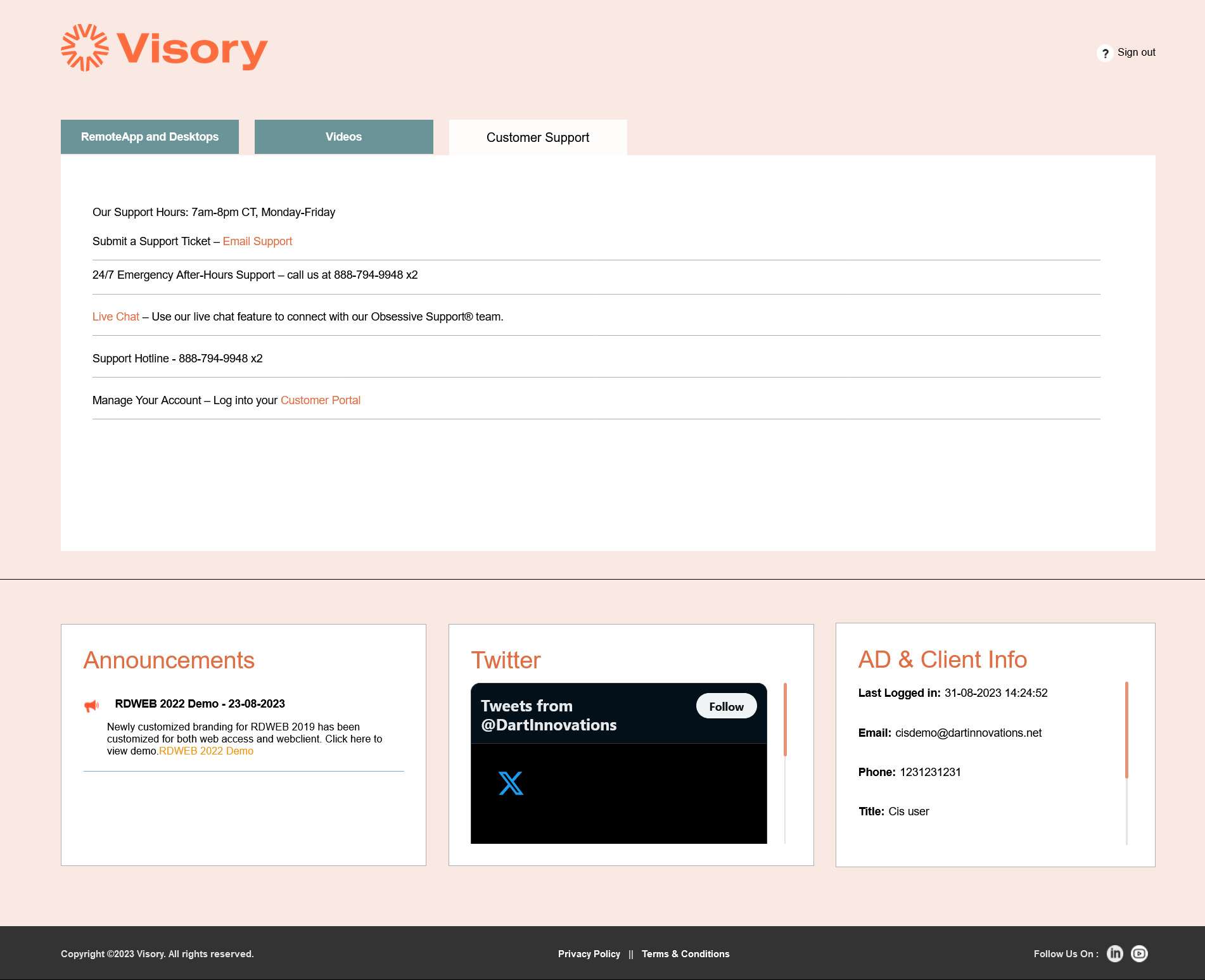This screenshot has width=1205, height=980.
Task: Click Follow on @DartInnovations
Action: [726, 706]
